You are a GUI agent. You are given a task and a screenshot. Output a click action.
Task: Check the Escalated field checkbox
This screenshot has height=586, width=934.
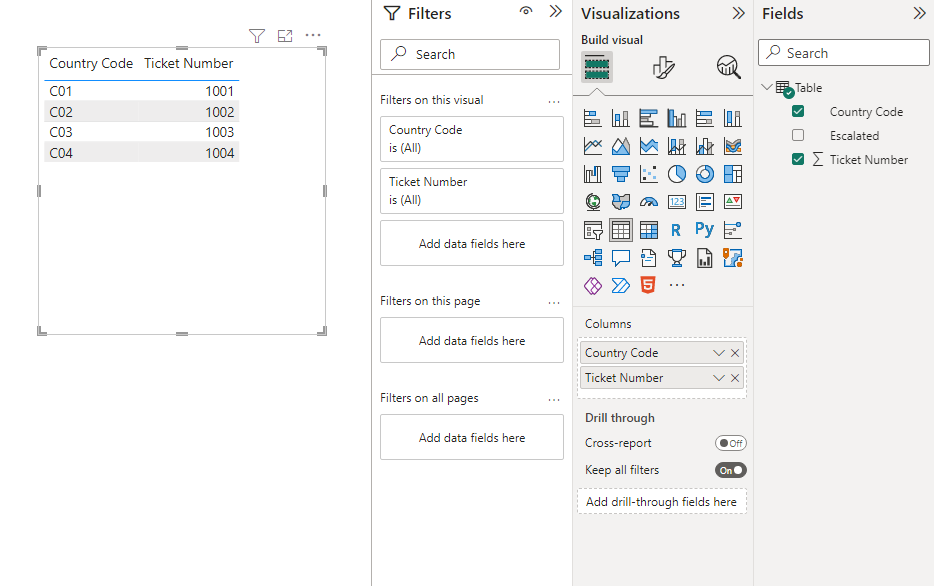coord(798,135)
